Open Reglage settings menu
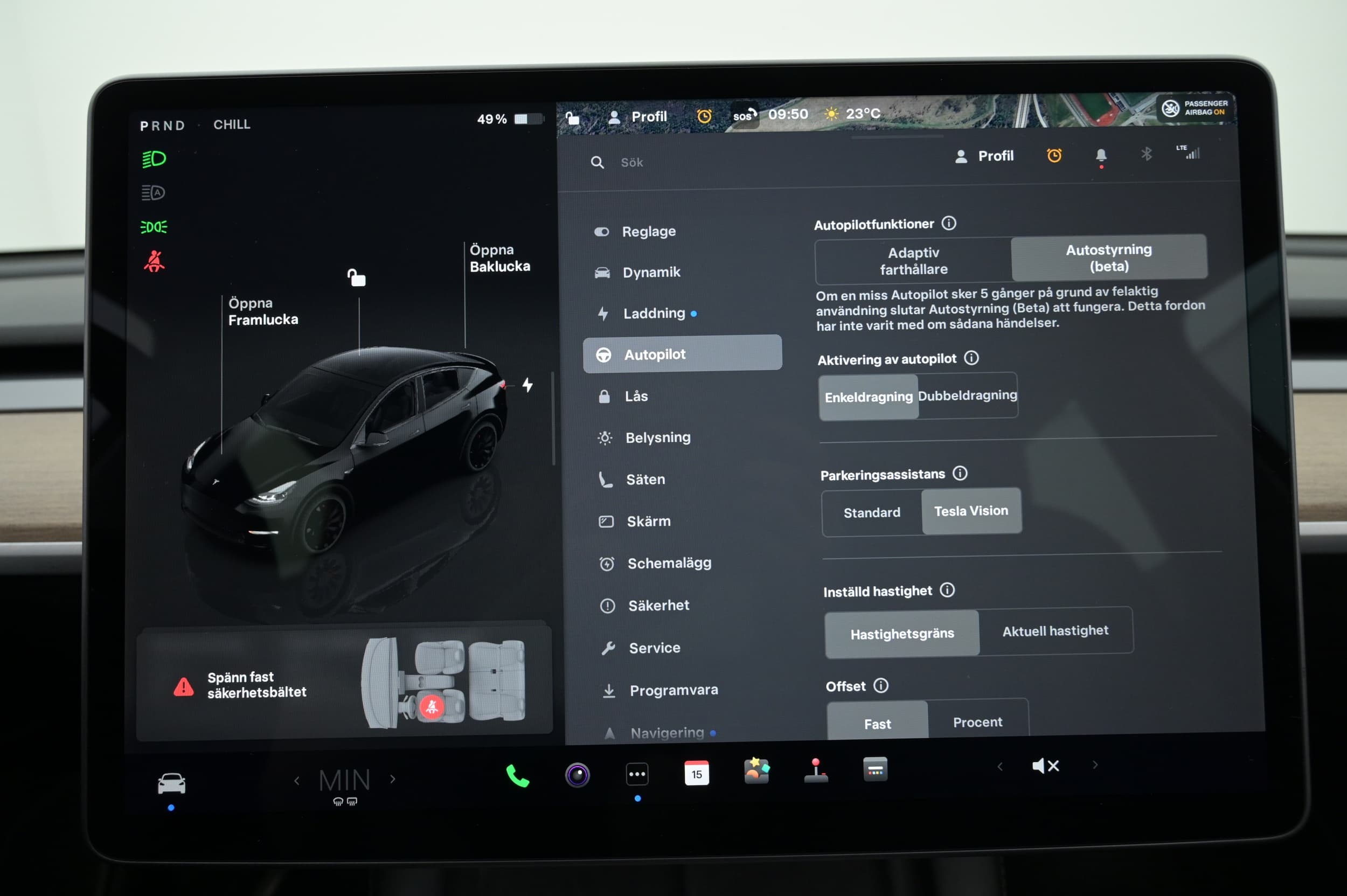1347x896 pixels. (x=681, y=232)
